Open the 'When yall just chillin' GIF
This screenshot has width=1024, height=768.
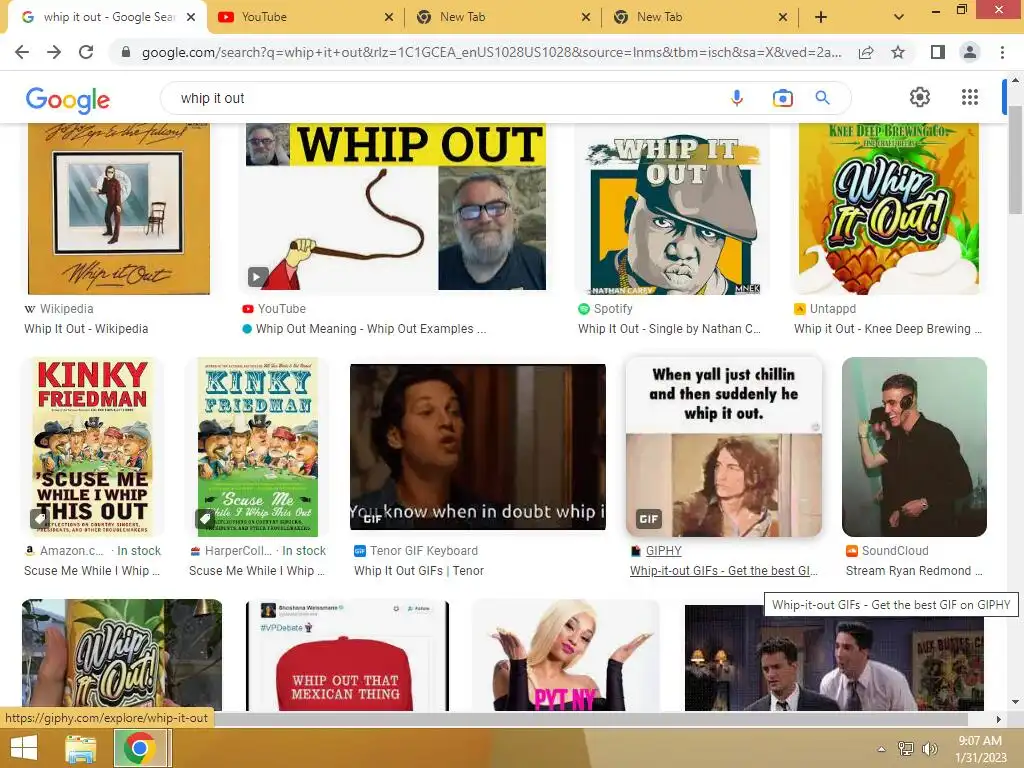click(724, 447)
